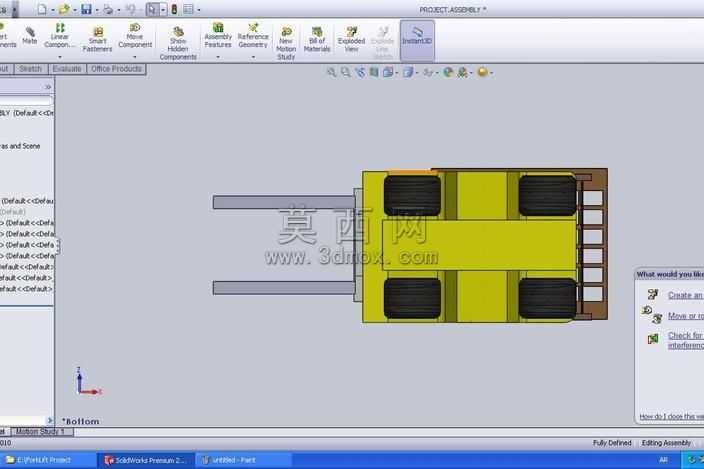Screen dimensions: 704x469
Task: Open Smart Fasteners tool
Action: click(x=97, y=39)
